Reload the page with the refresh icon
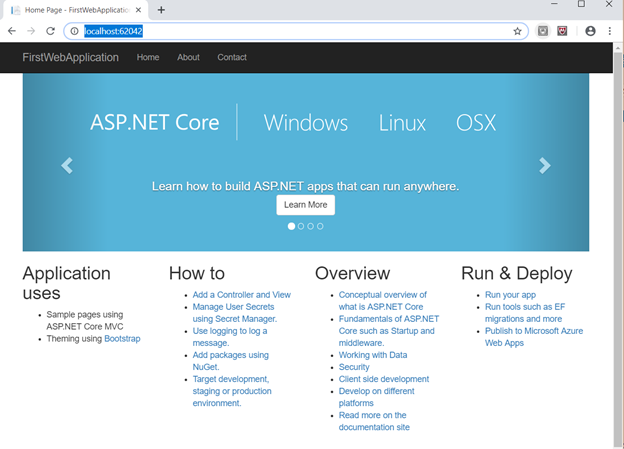 (50, 31)
